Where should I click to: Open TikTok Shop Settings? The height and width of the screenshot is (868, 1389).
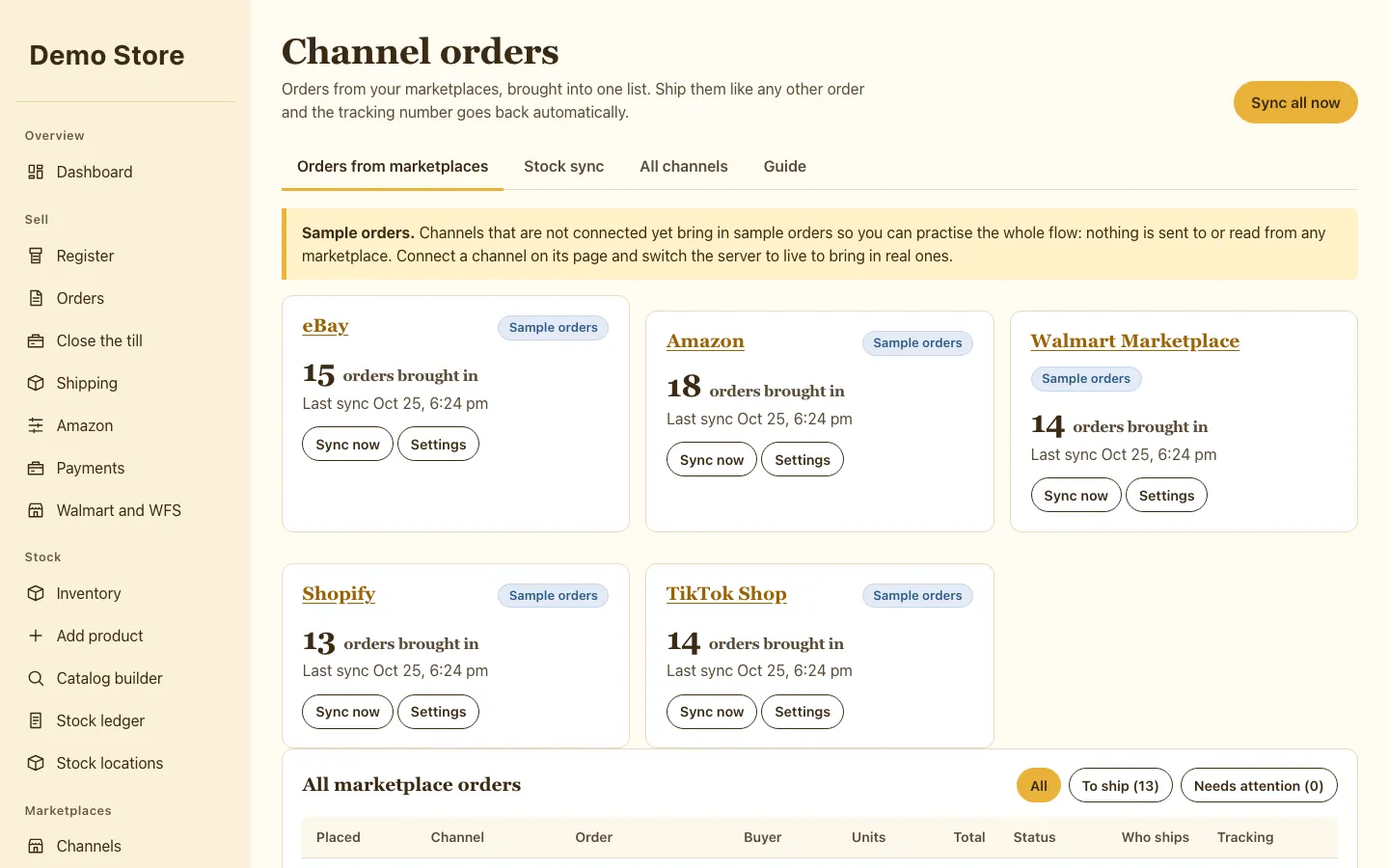pos(803,712)
